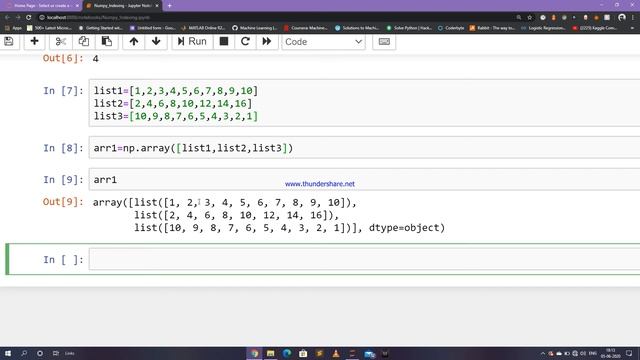Viewport: 640px width, 360px height.
Task: Cut selected cells with the scissors icon
Action: pos(60,42)
